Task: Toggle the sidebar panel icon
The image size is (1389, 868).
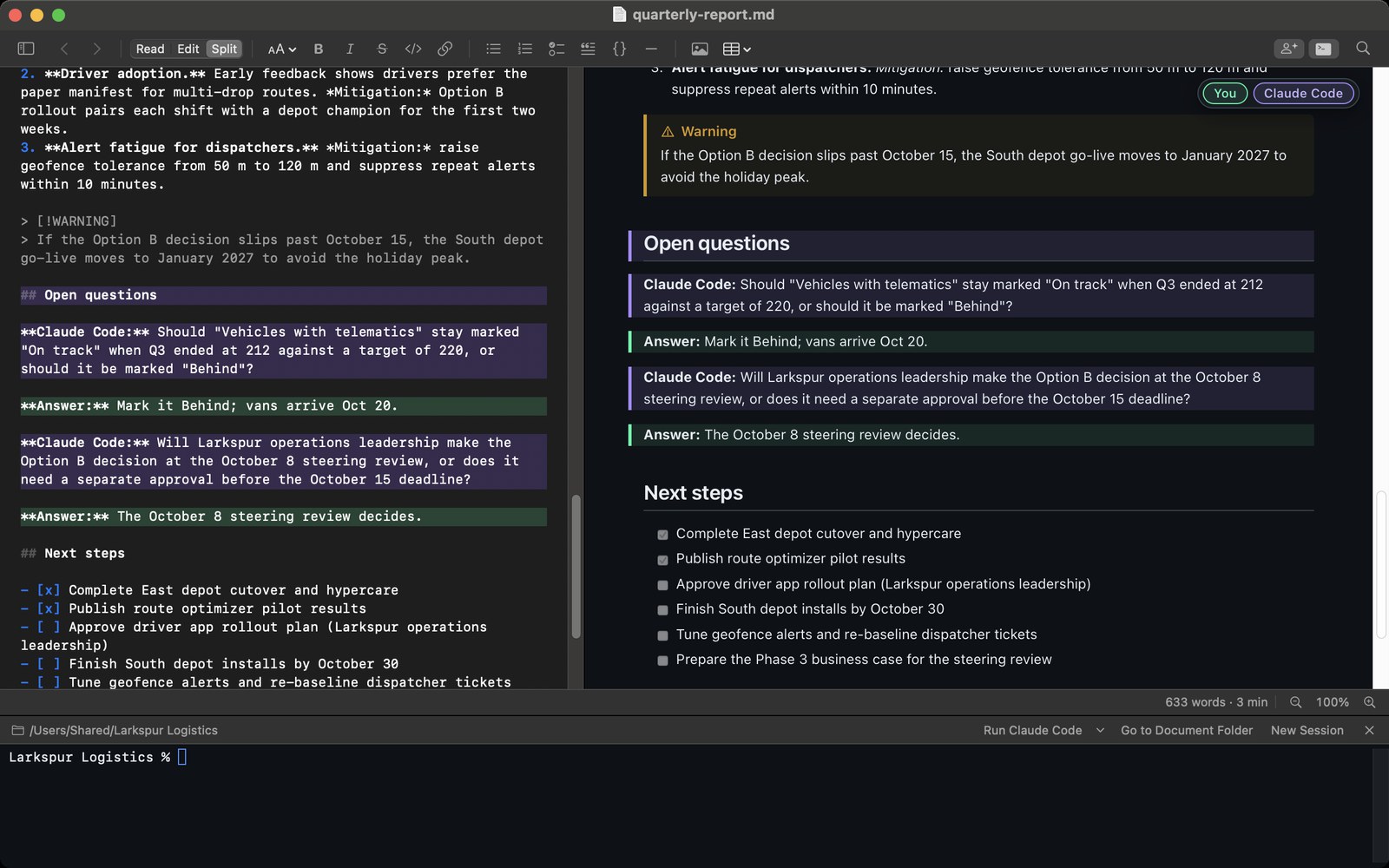Action: (26, 49)
